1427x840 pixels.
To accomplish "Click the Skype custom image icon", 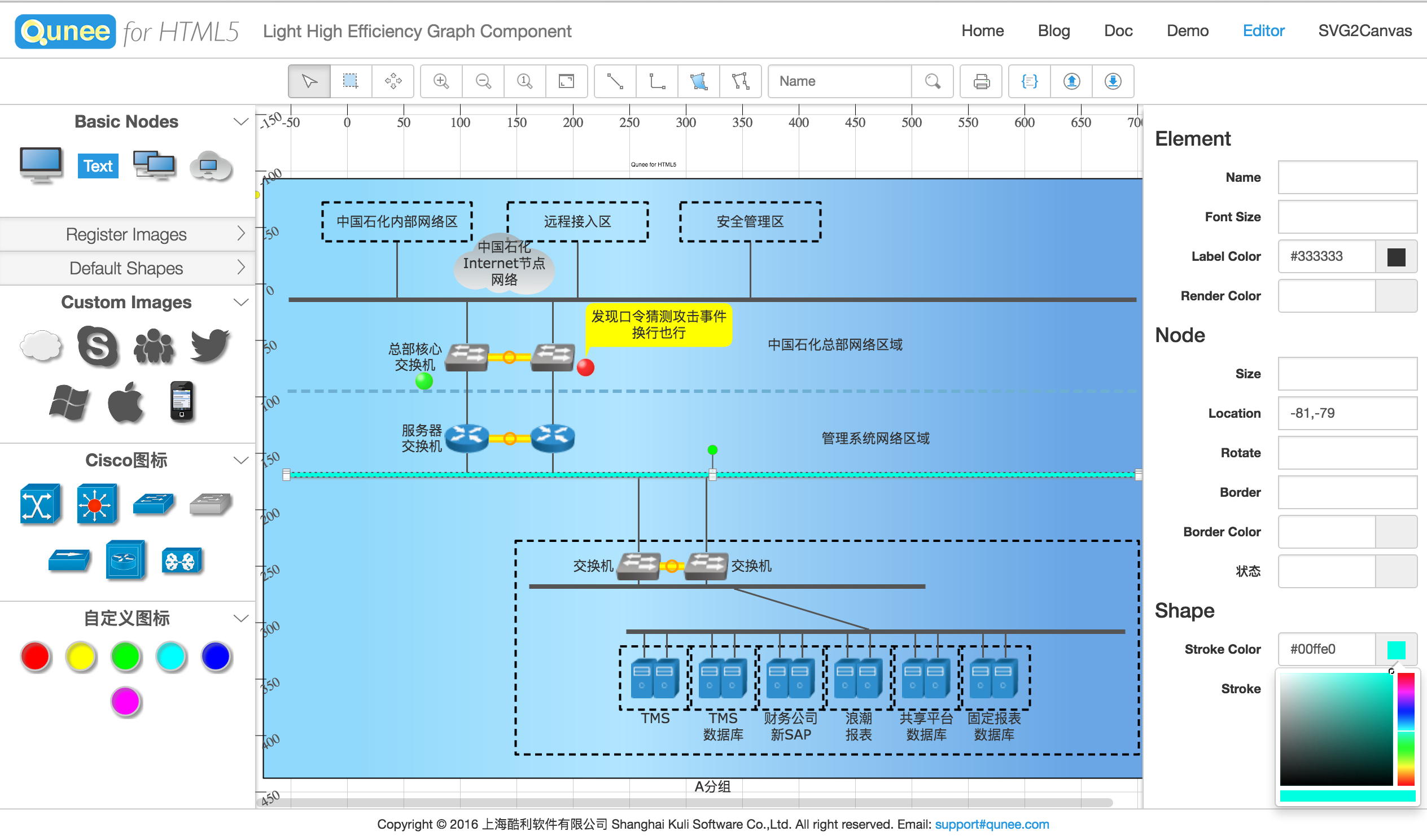I will pyautogui.click(x=98, y=345).
